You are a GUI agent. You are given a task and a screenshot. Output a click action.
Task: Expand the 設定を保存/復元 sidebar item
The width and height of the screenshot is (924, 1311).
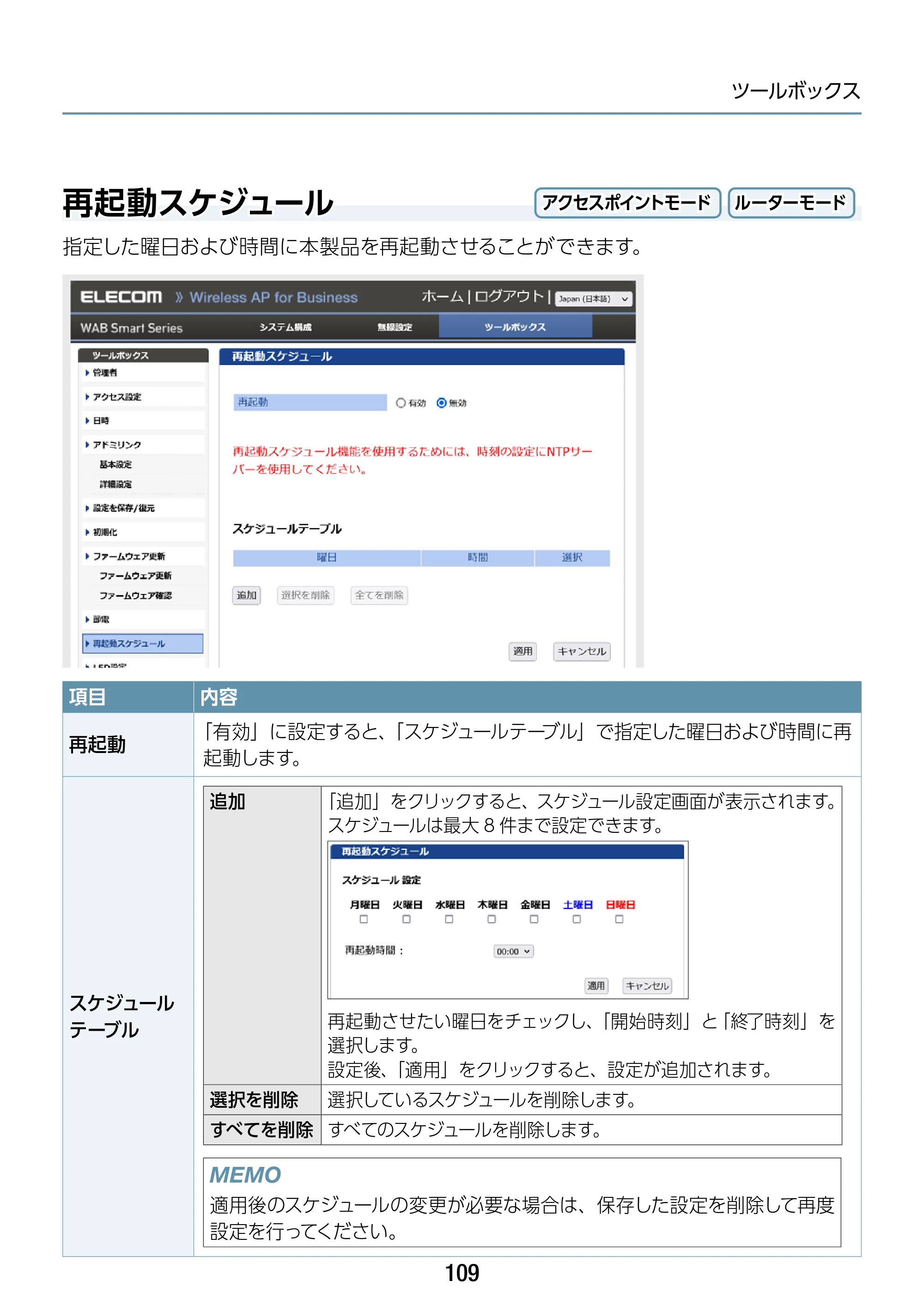click(x=143, y=508)
